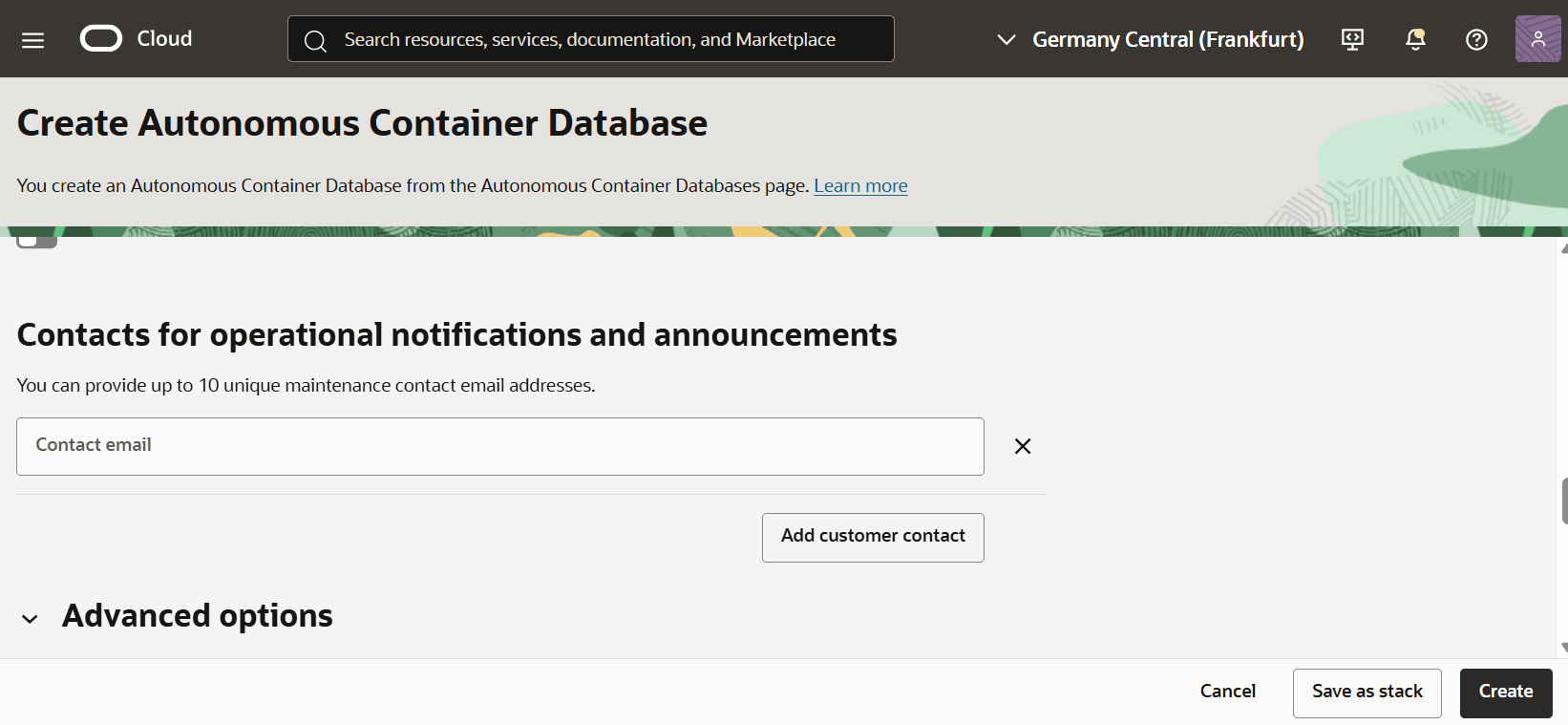The width and height of the screenshot is (1568, 725).
Task: Follow the Learn more link
Action: tap(860, 185)
